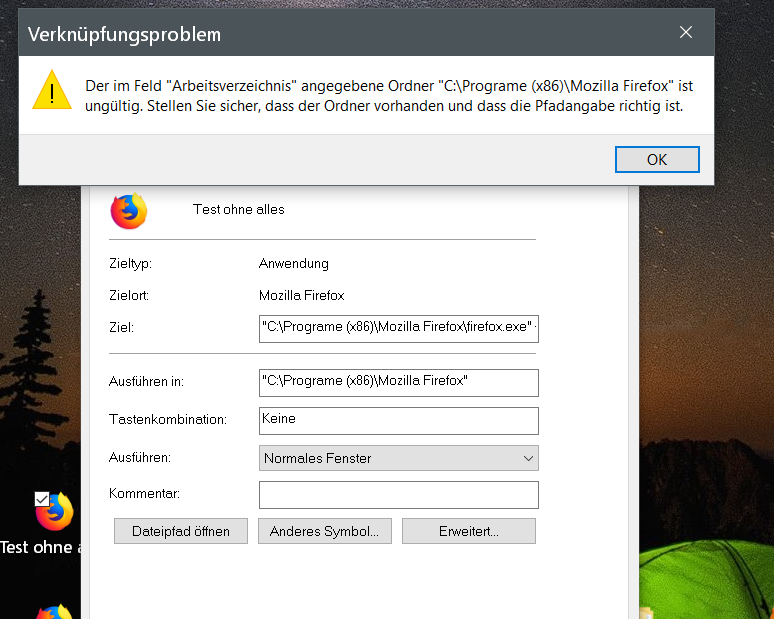Screen dimensions: 774x619
Task: Click the yellow warning triangle icon
Action: (52, 90)
